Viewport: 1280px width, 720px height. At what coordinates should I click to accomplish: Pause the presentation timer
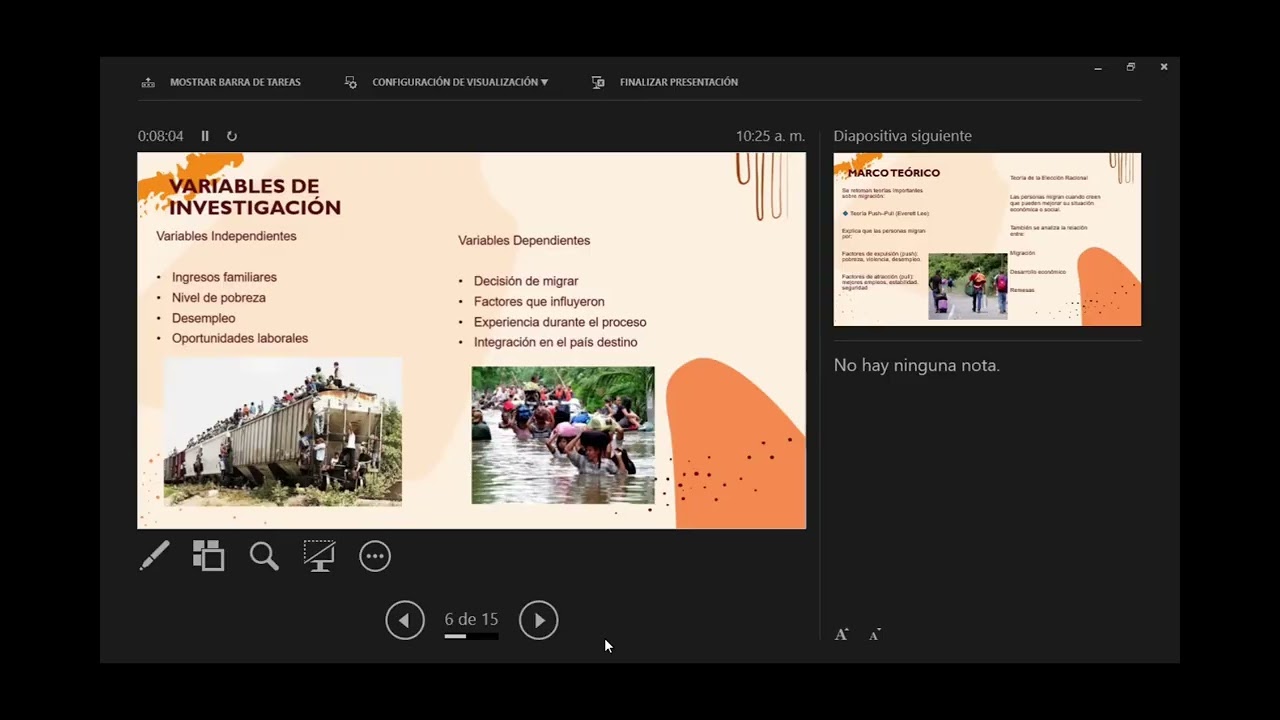[205, 136]
